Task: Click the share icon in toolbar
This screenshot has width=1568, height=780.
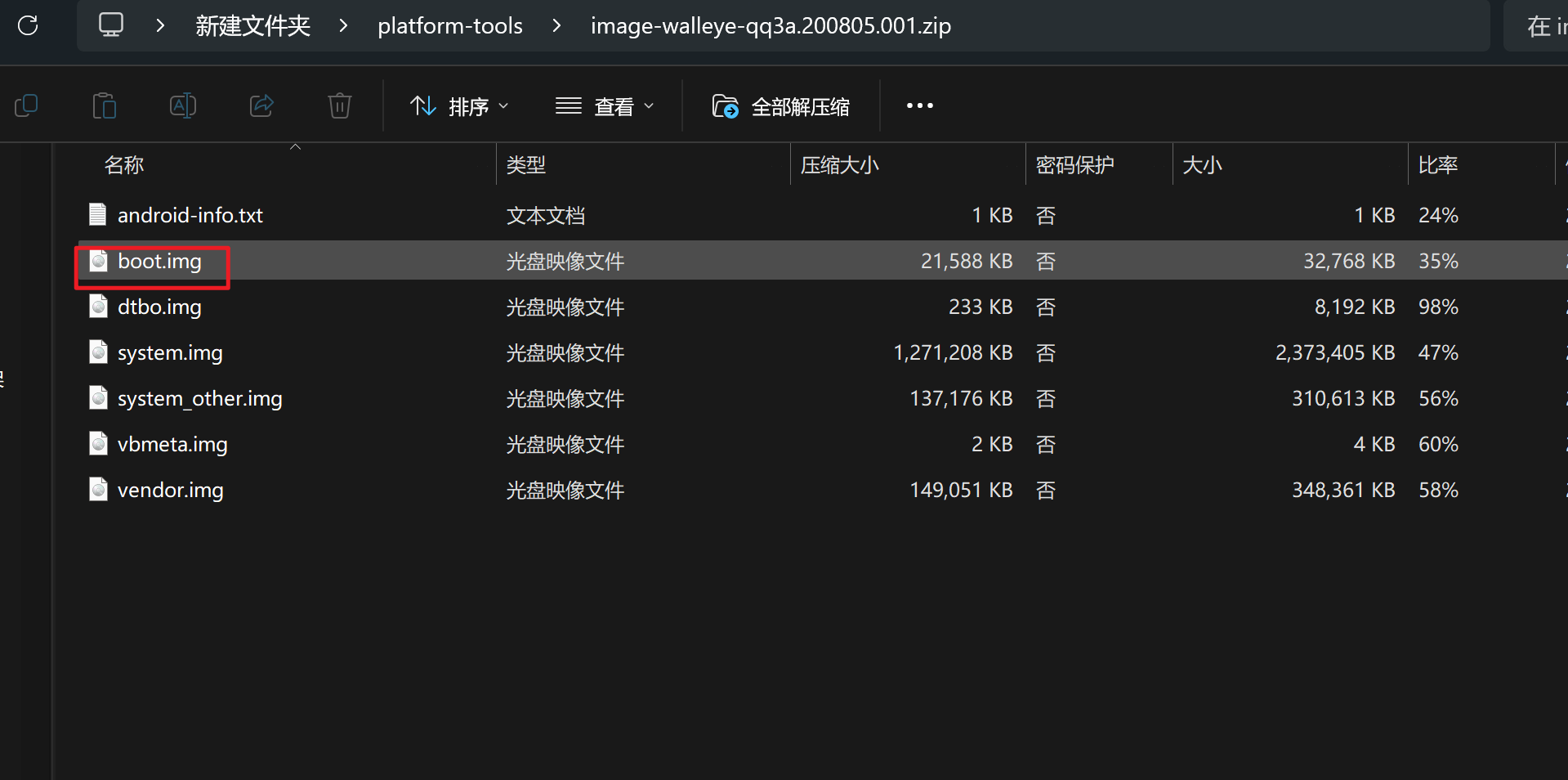Action: tap(261, 105)
